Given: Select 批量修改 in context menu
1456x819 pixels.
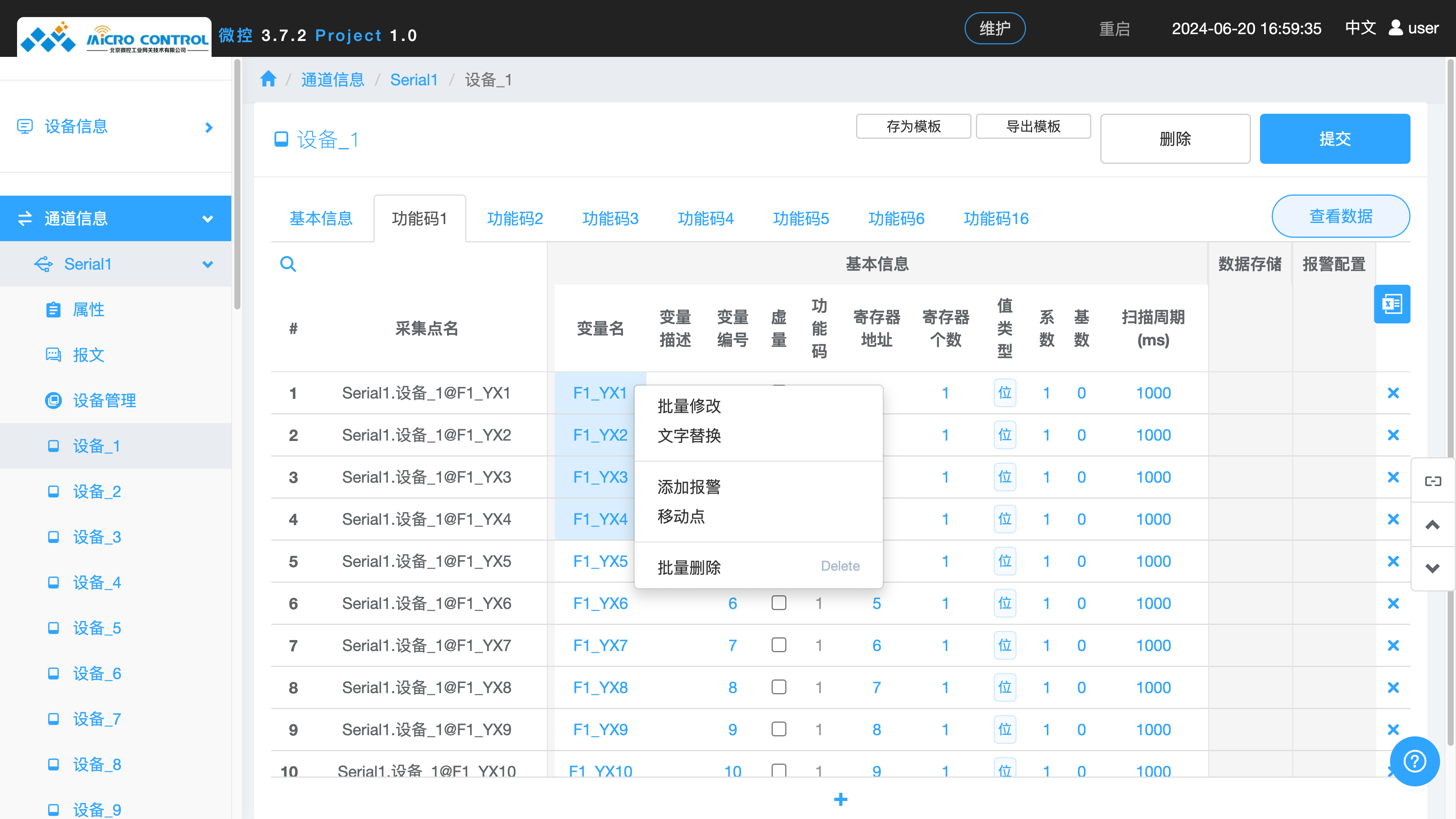Looking at the screenshot, I should coord(689,406).
